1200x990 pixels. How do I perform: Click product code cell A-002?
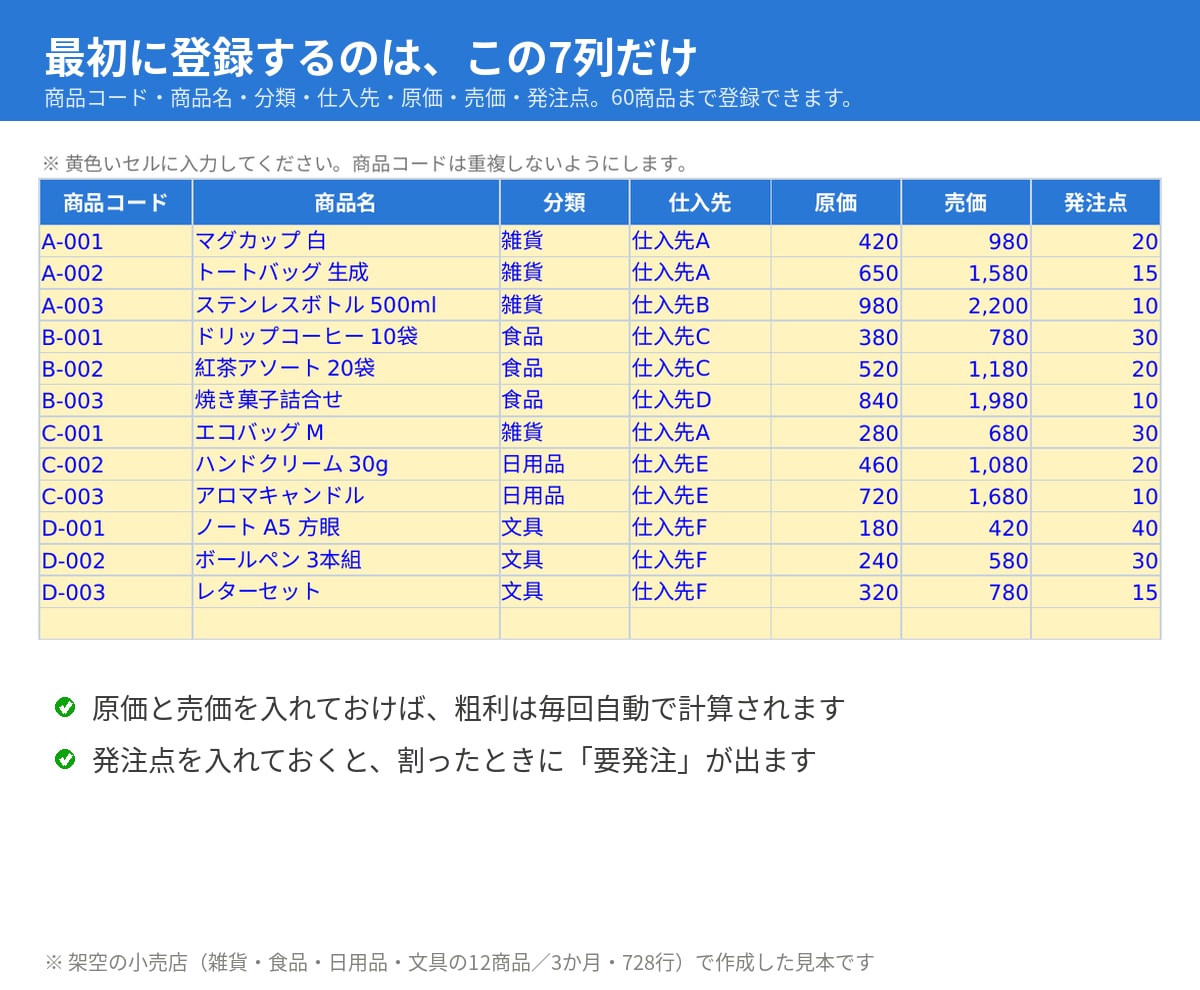click(116, 273)
